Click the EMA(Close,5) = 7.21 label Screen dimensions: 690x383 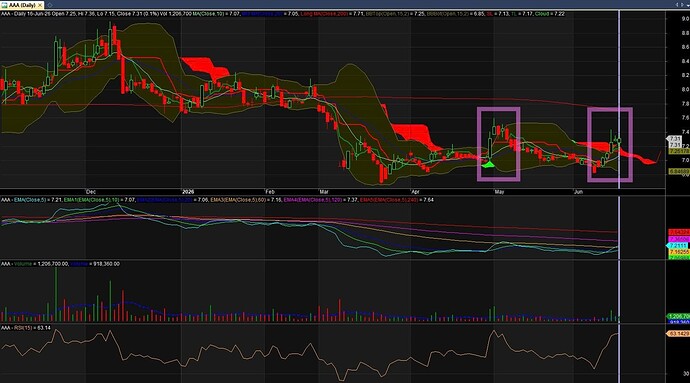(38, 200)
